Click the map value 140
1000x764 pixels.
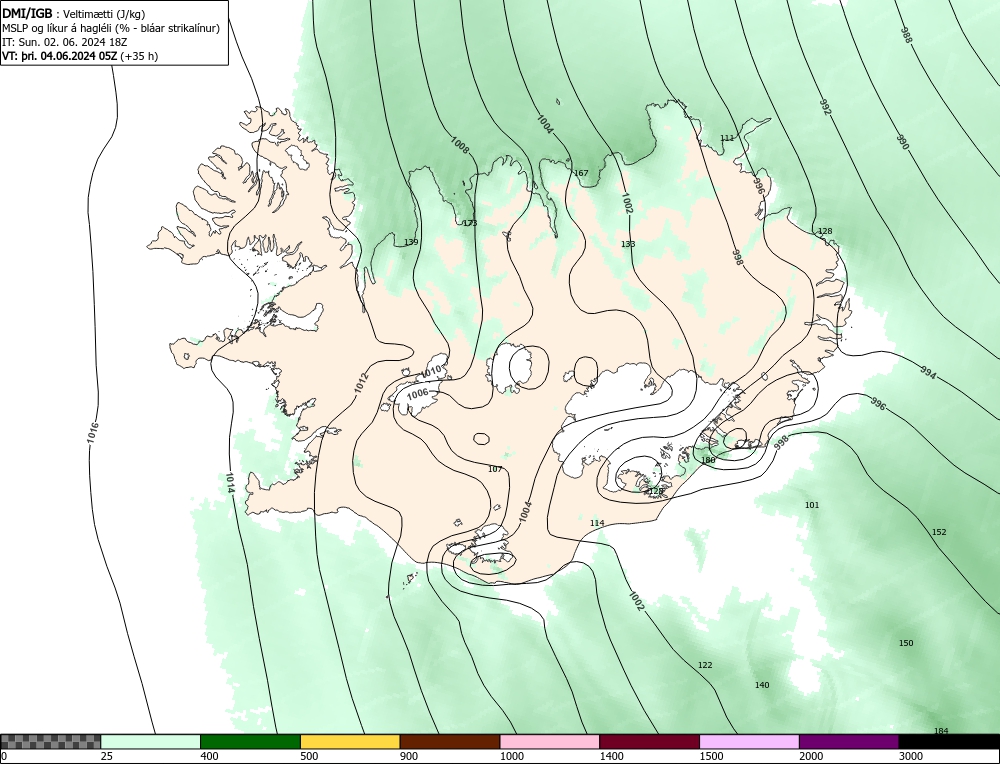tap(762, 685)
